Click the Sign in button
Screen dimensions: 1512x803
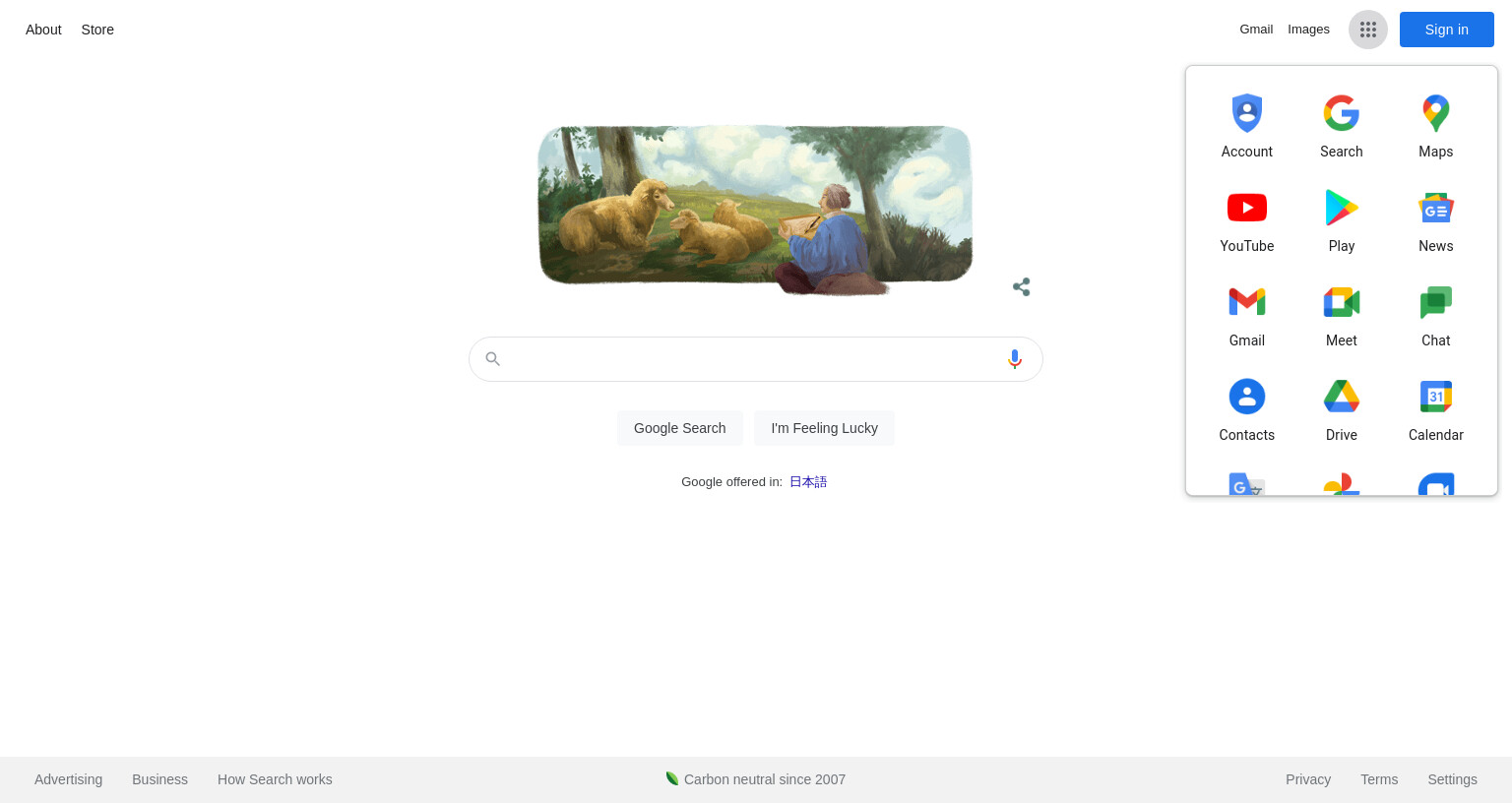[x=1447, y=30]
